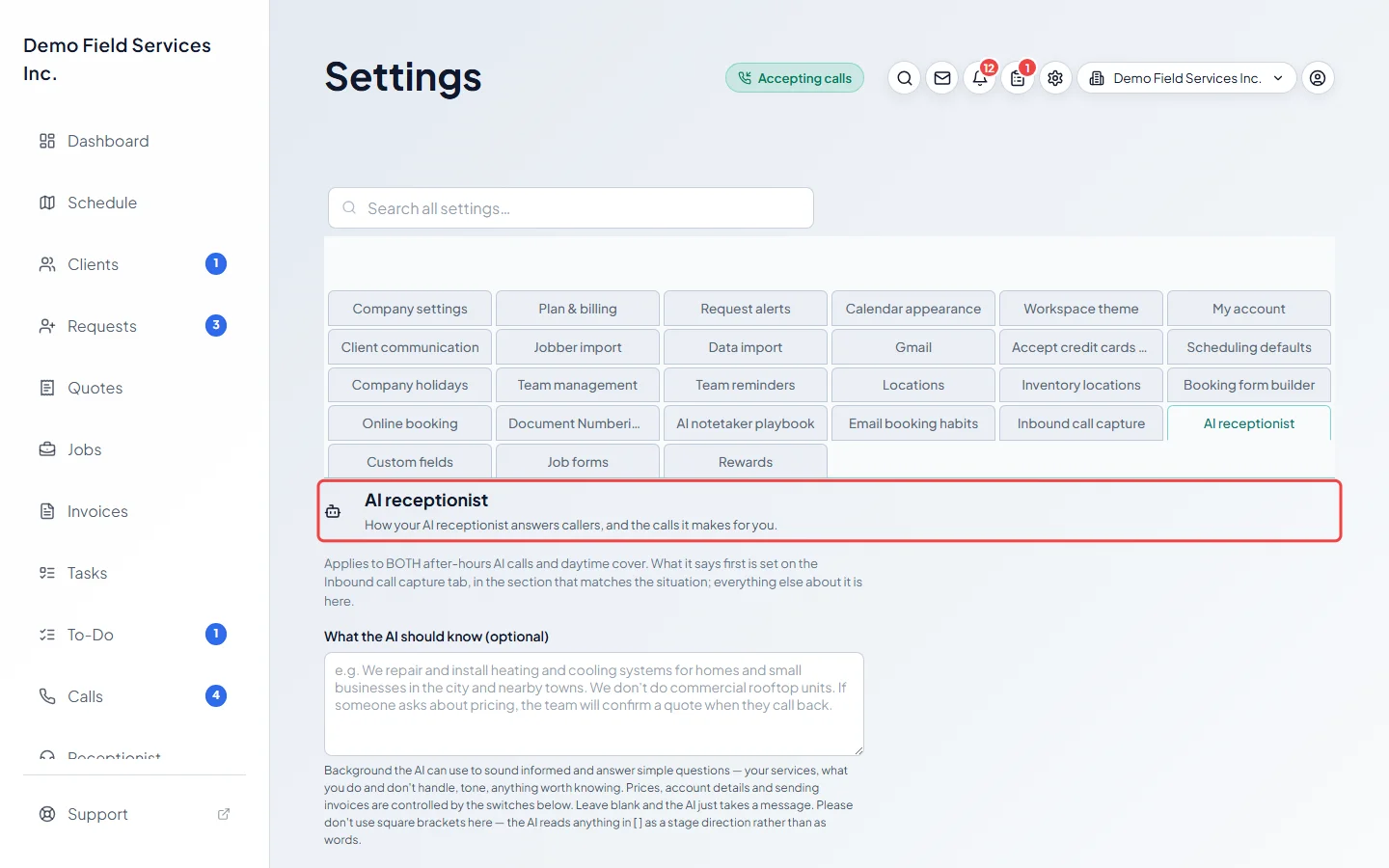The height and width of the screenshot is (868, 1389).
Task: Expand the Demo Field Services Inc. dropdown
Action: 1186,78
